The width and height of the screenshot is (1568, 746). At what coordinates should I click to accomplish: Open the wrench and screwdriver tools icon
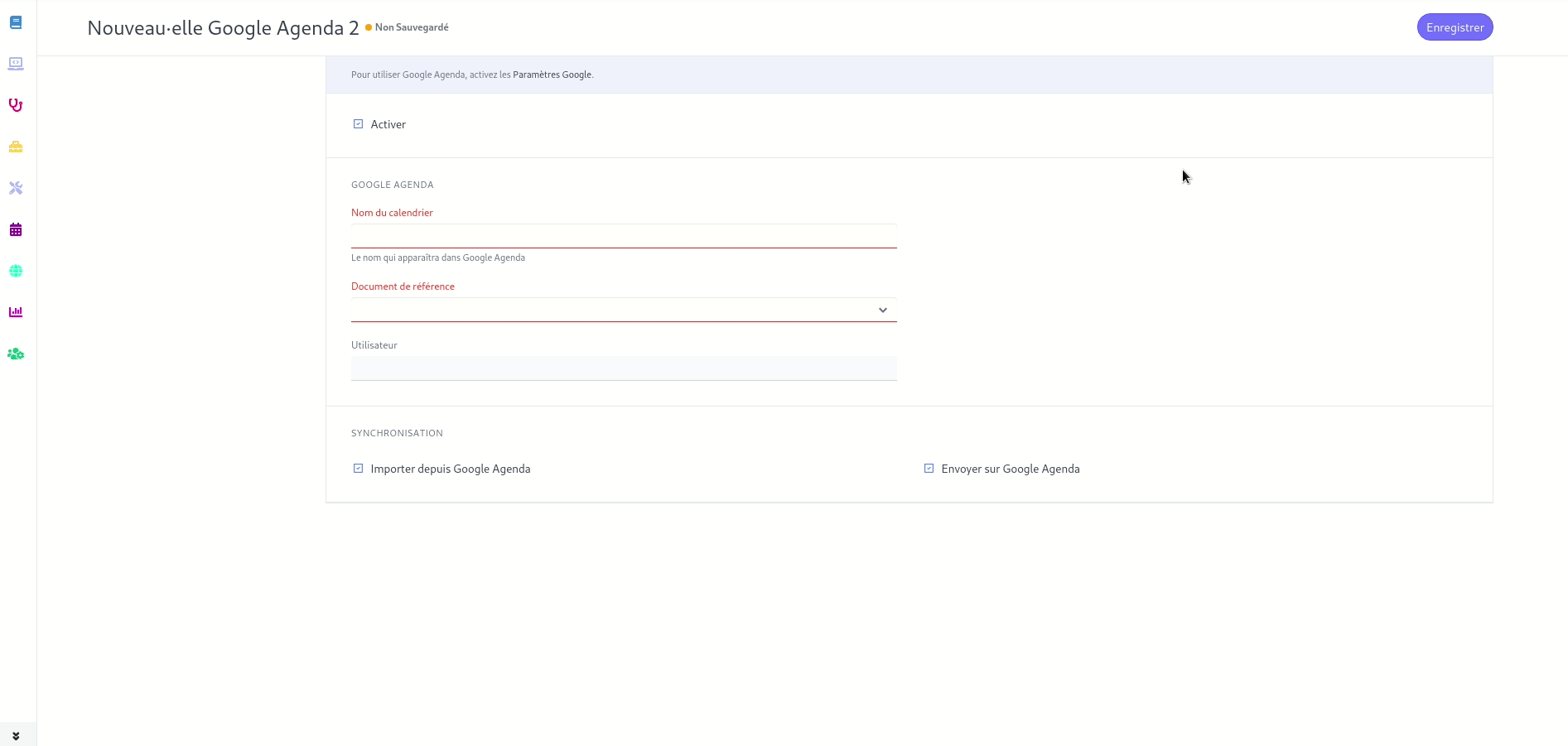pos(16,188)
